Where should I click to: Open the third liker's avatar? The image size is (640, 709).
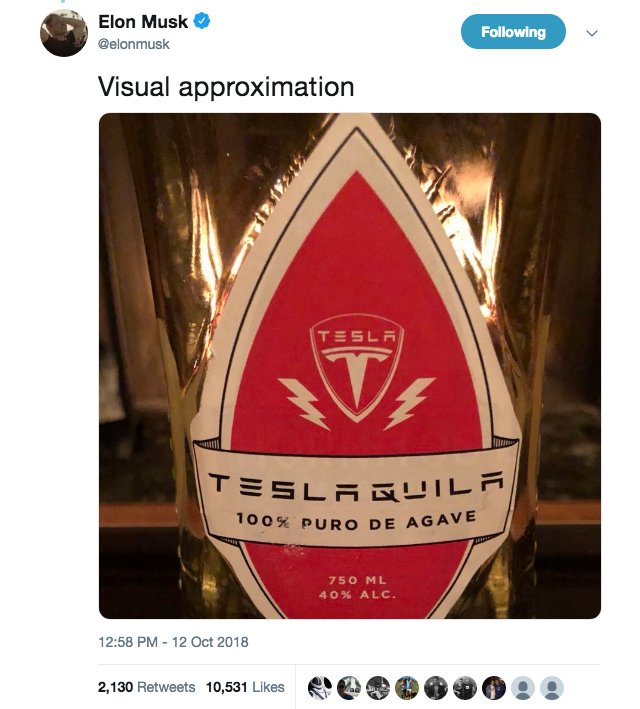377,688
